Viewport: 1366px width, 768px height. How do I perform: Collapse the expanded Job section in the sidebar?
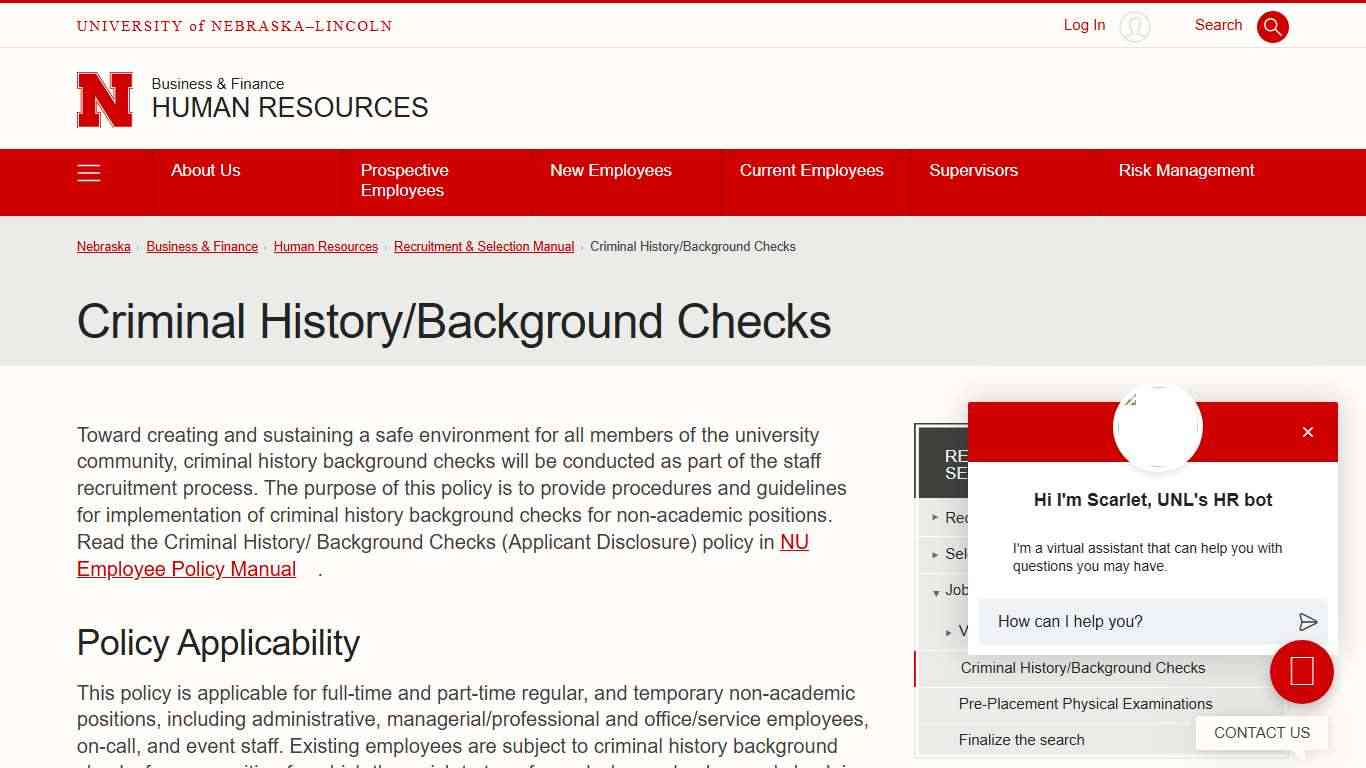click(x=937, y=591)
